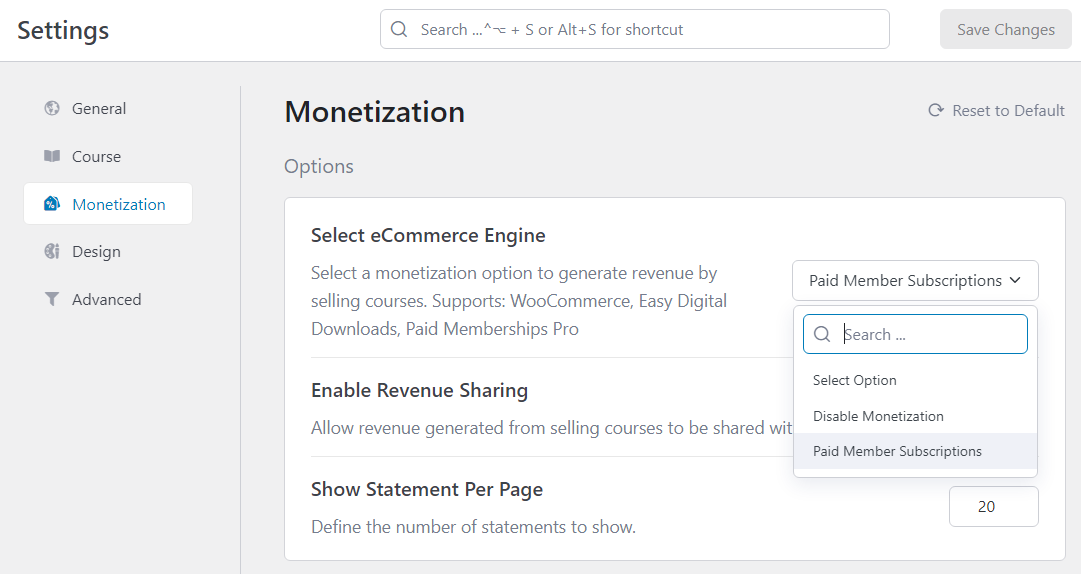Click the Advanced filter icon in sidebar

tap(52, 299)
